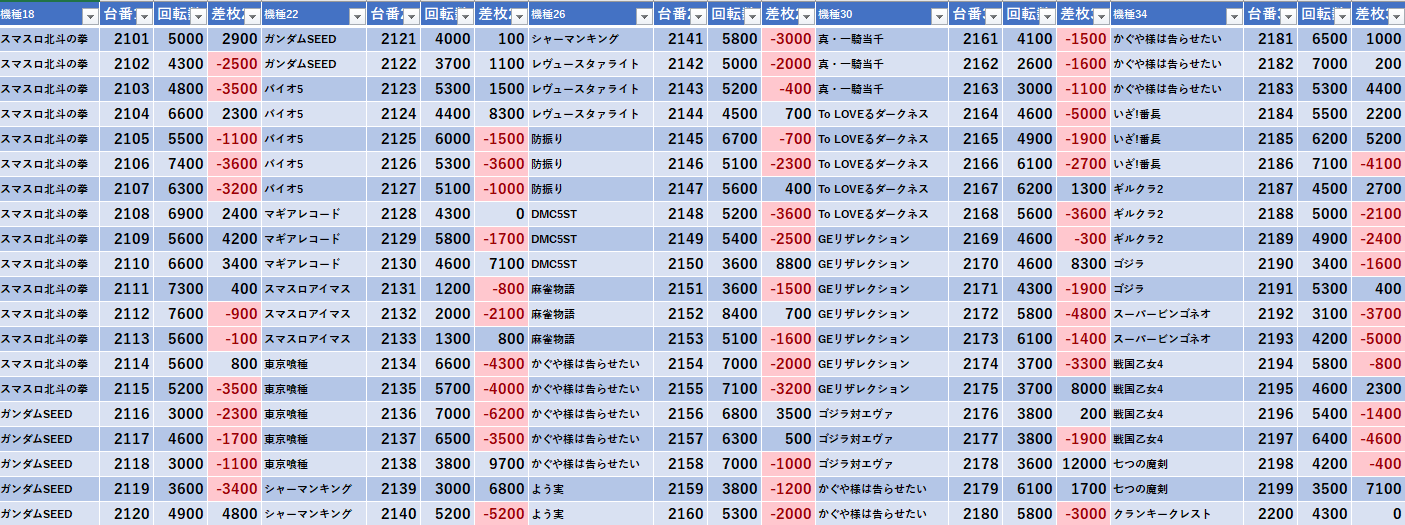Open the 機種22 column filter dropdown

357,16
